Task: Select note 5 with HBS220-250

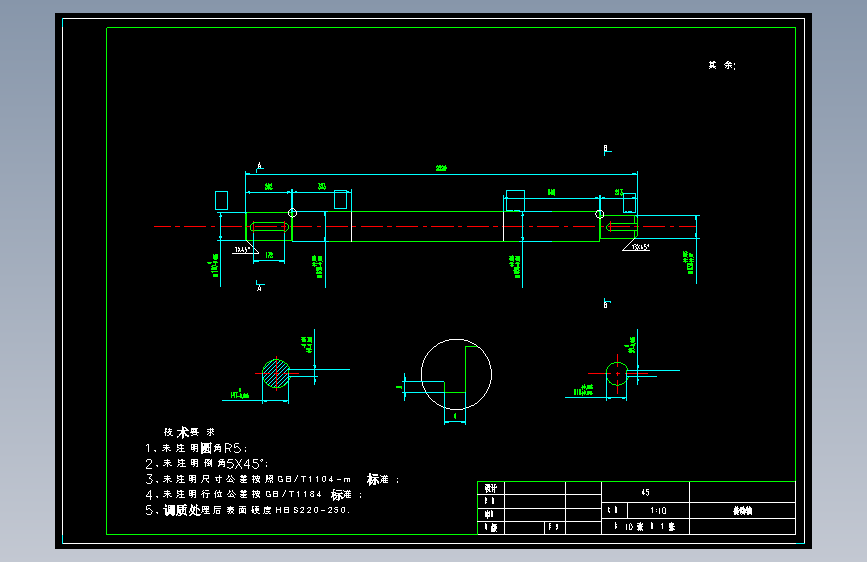Action: 247,510
